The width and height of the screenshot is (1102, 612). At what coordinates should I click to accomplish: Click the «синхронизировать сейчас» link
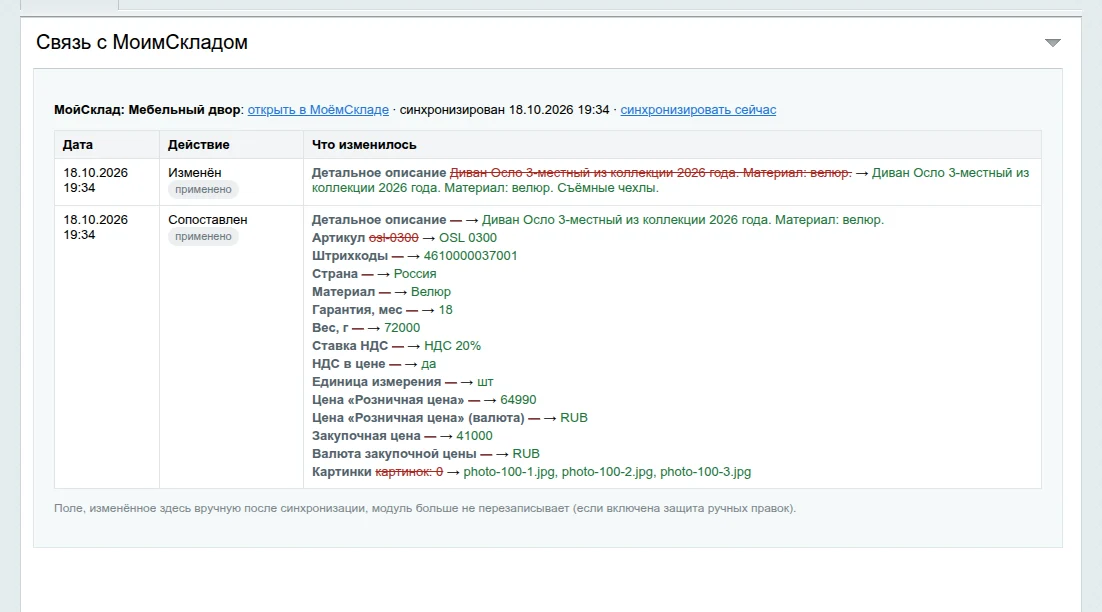point(698,110)
